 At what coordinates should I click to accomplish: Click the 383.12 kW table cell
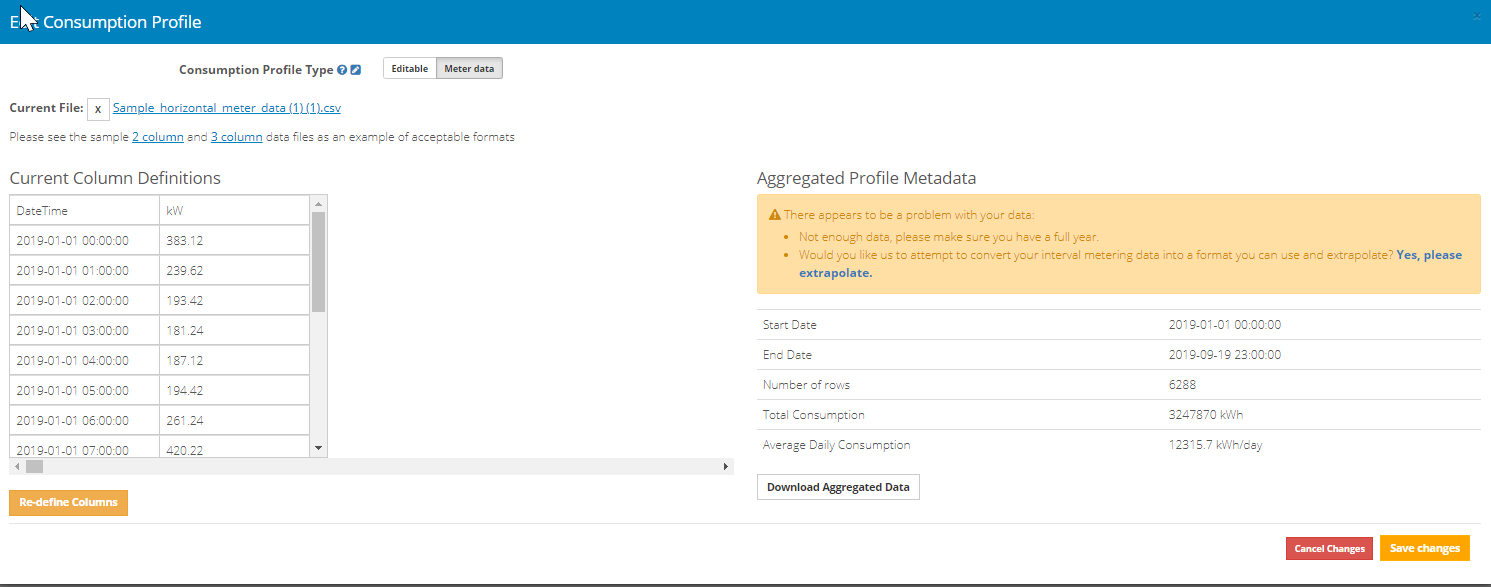234,241
